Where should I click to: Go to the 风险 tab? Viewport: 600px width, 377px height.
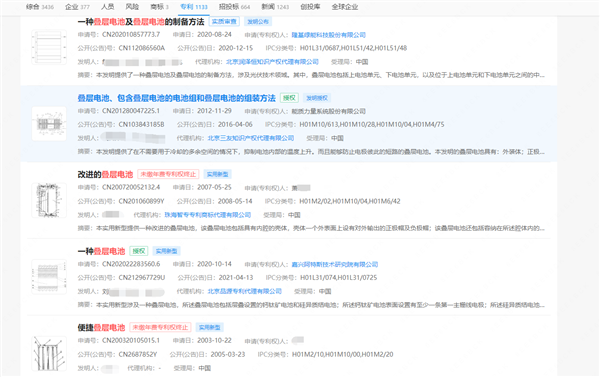[132, 7]
